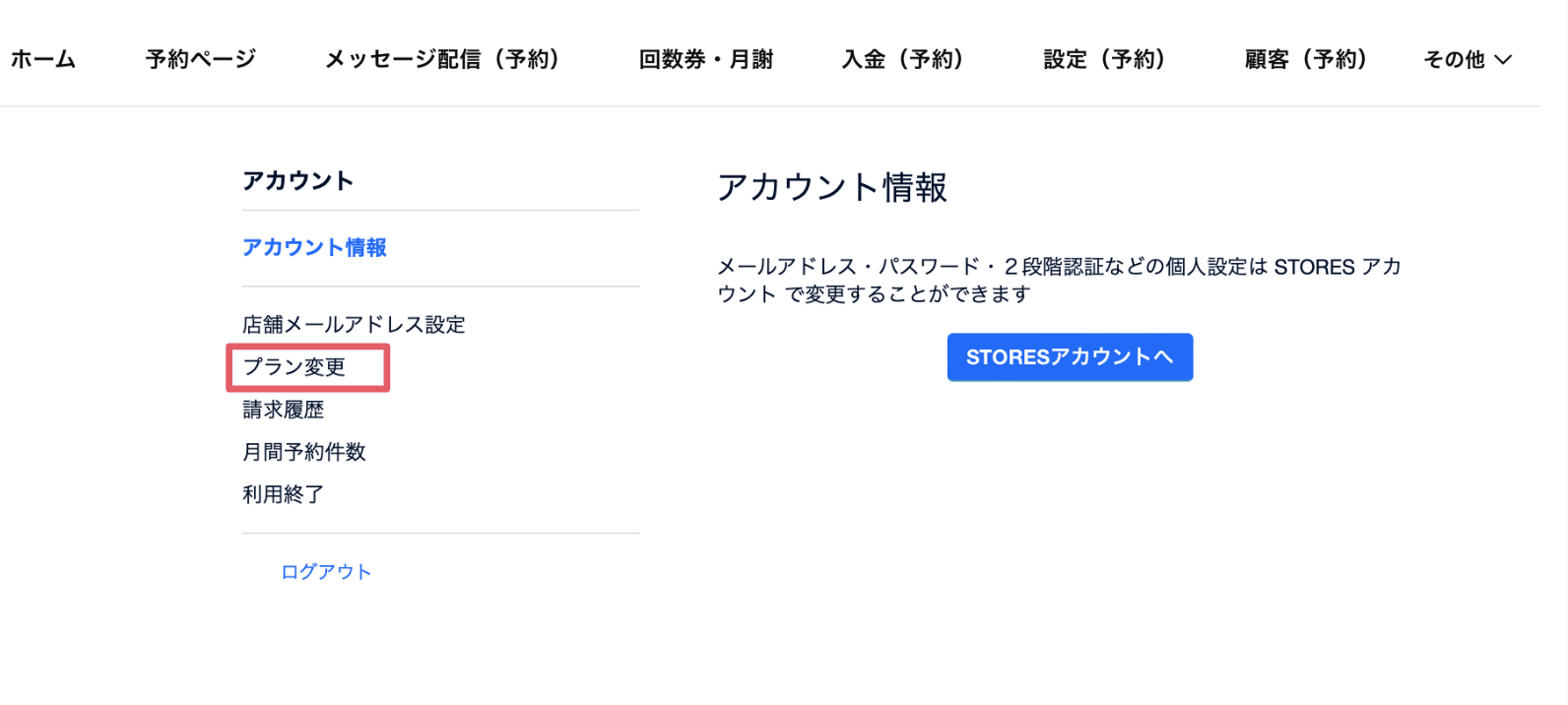Click the chevron arrow beside その他

tap(1503, 60)
